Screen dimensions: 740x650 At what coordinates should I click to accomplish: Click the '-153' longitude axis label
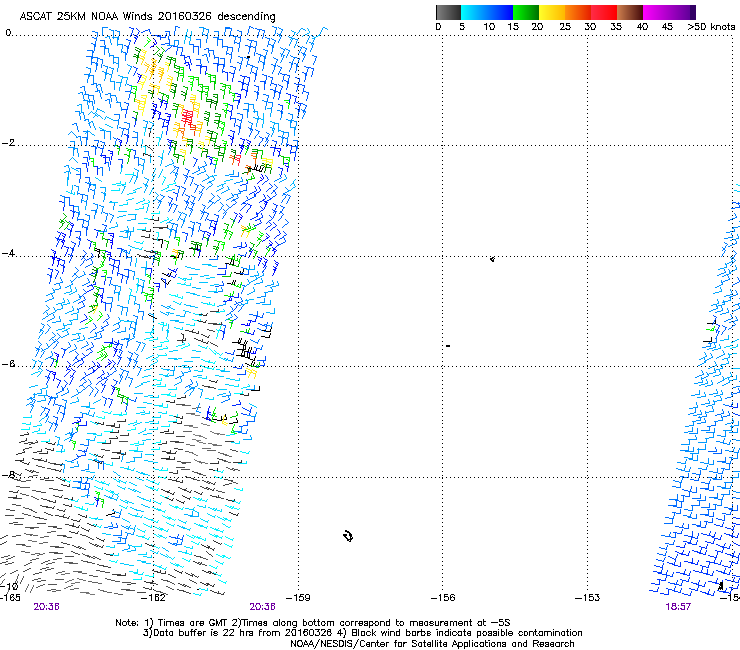pos(588,598)
